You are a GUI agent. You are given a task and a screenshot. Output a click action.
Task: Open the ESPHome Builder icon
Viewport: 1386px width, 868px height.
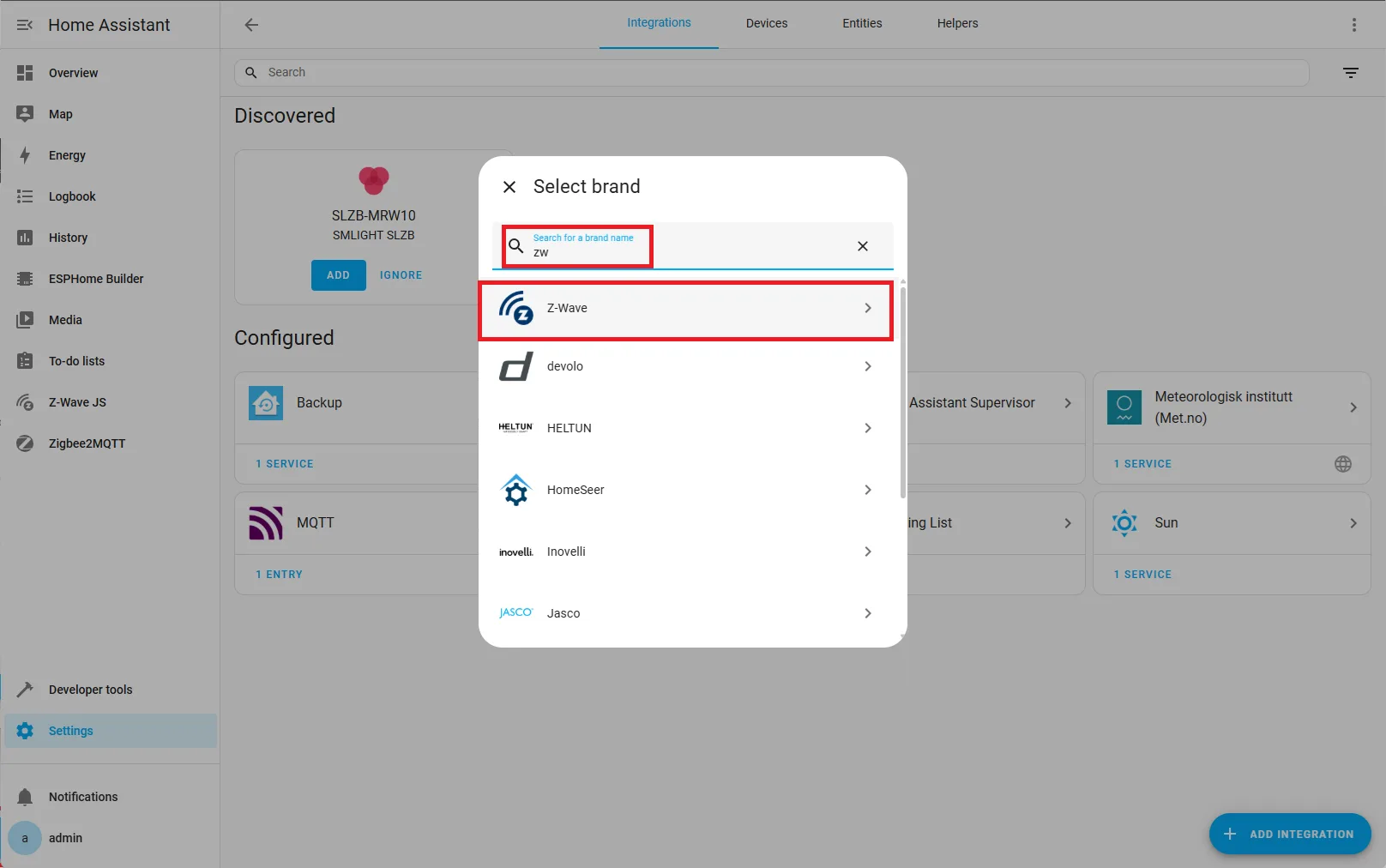(x=25, y=278)
